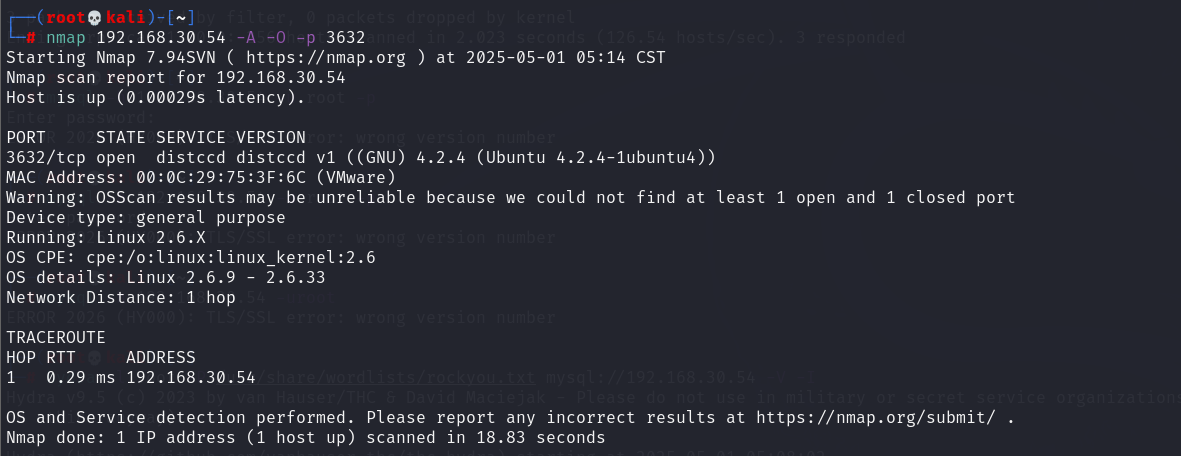Click the nmap command word
The image size is (1181, 456).
[x=66, y=38]
